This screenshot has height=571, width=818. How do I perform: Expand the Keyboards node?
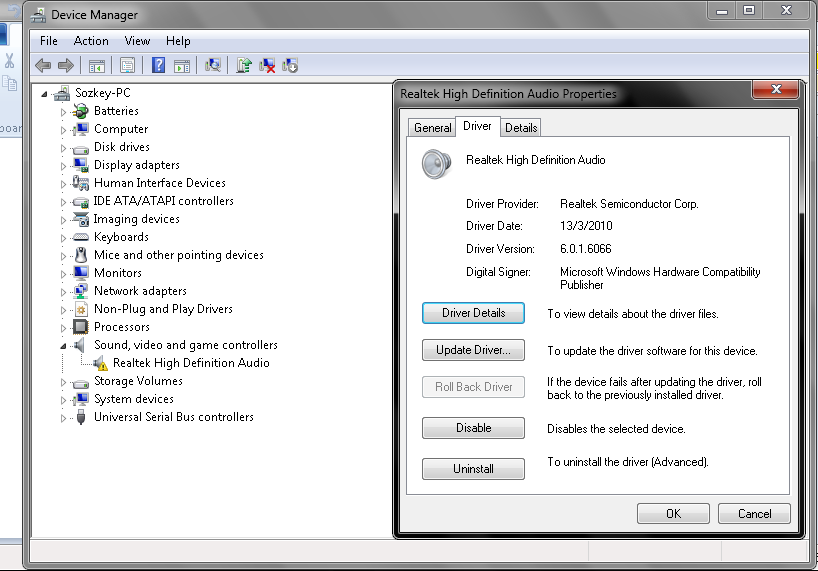(63, 238)
